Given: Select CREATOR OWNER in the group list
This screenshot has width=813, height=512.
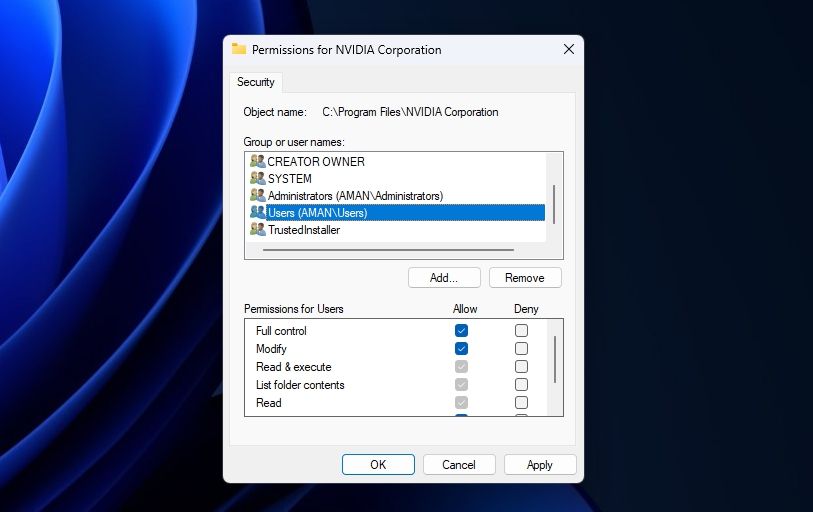Looking at the screenshot, I should tap(316, 161).
